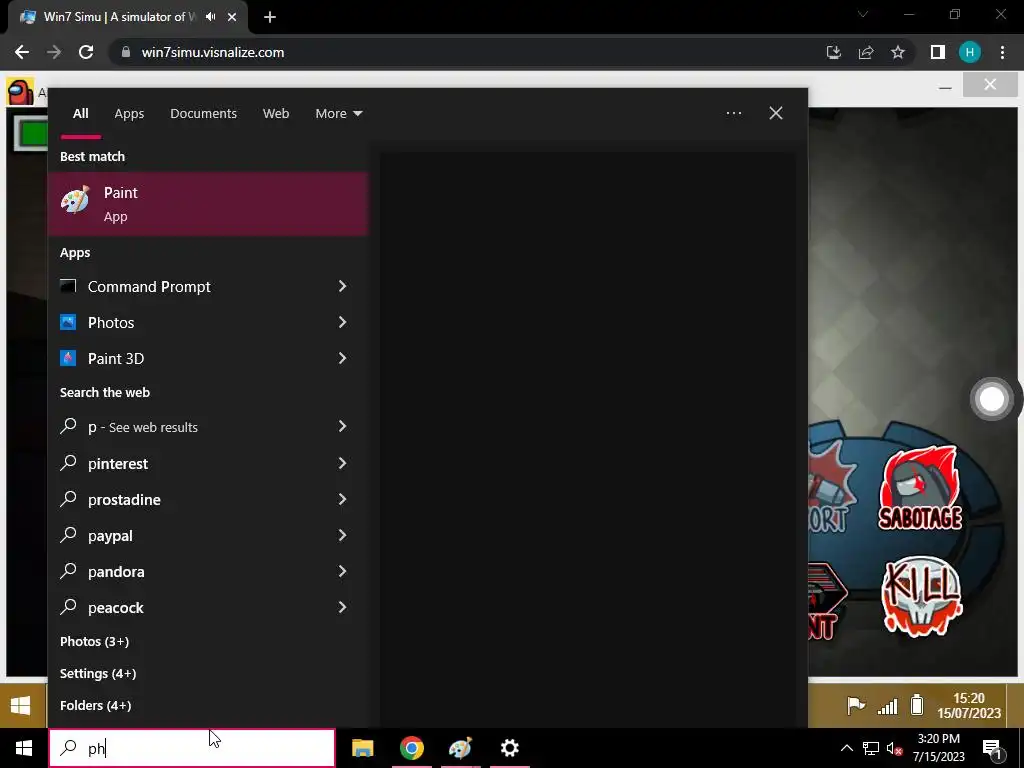This screenshot has width=1024, height=768.
Task: Expand pandora web suggestion chevron
Action: click(x=342, y=571)
